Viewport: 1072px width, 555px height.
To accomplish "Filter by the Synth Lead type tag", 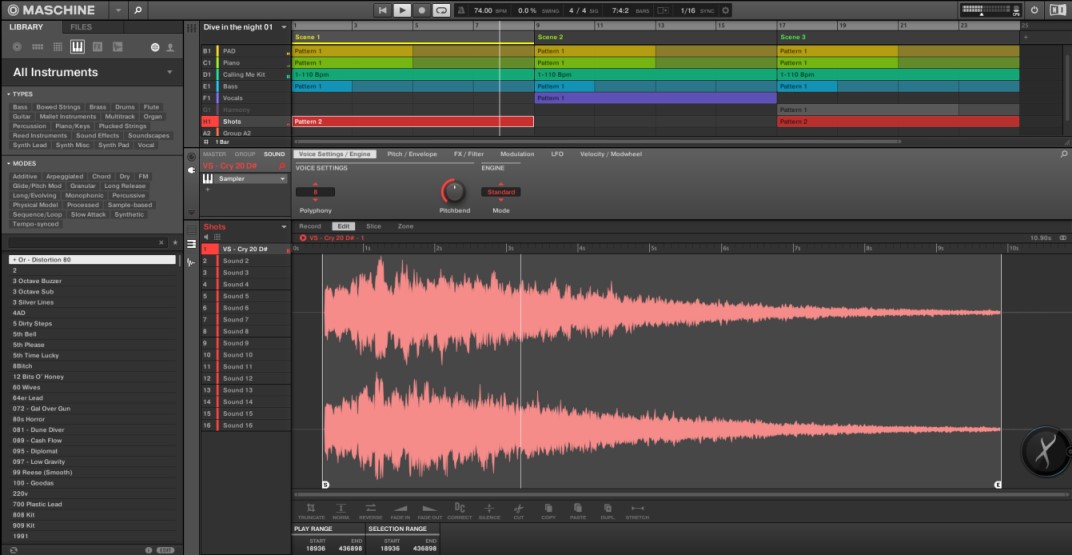I will [30, 145].
